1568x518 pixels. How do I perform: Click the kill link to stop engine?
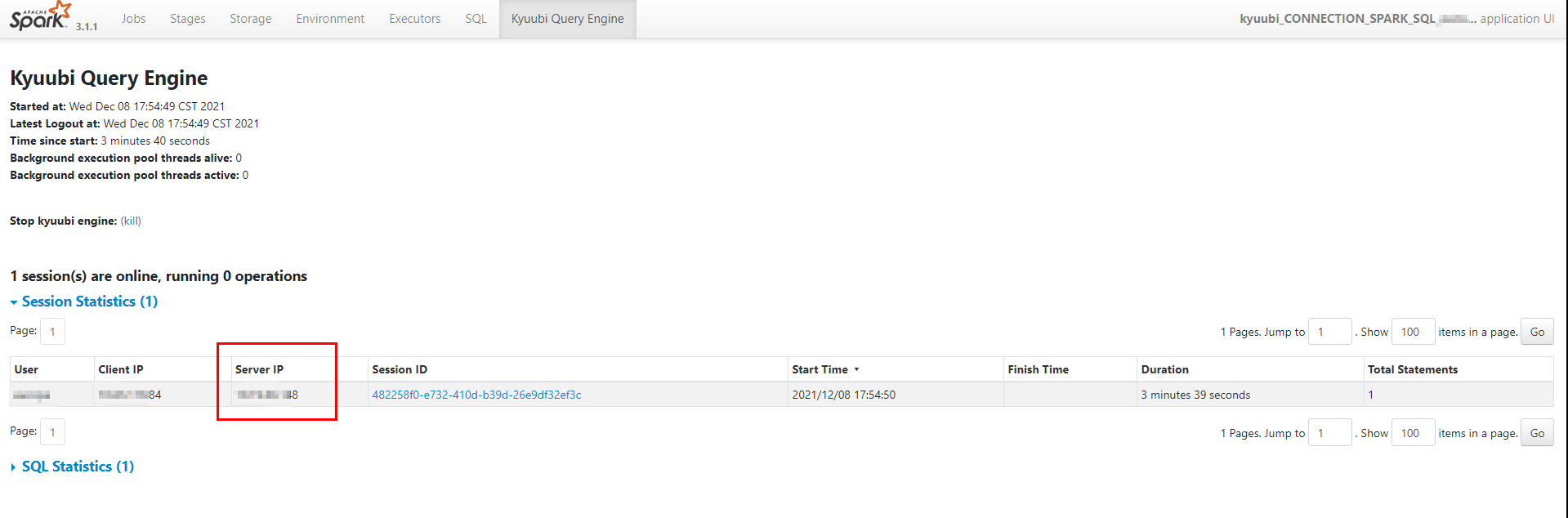[131, 221]
